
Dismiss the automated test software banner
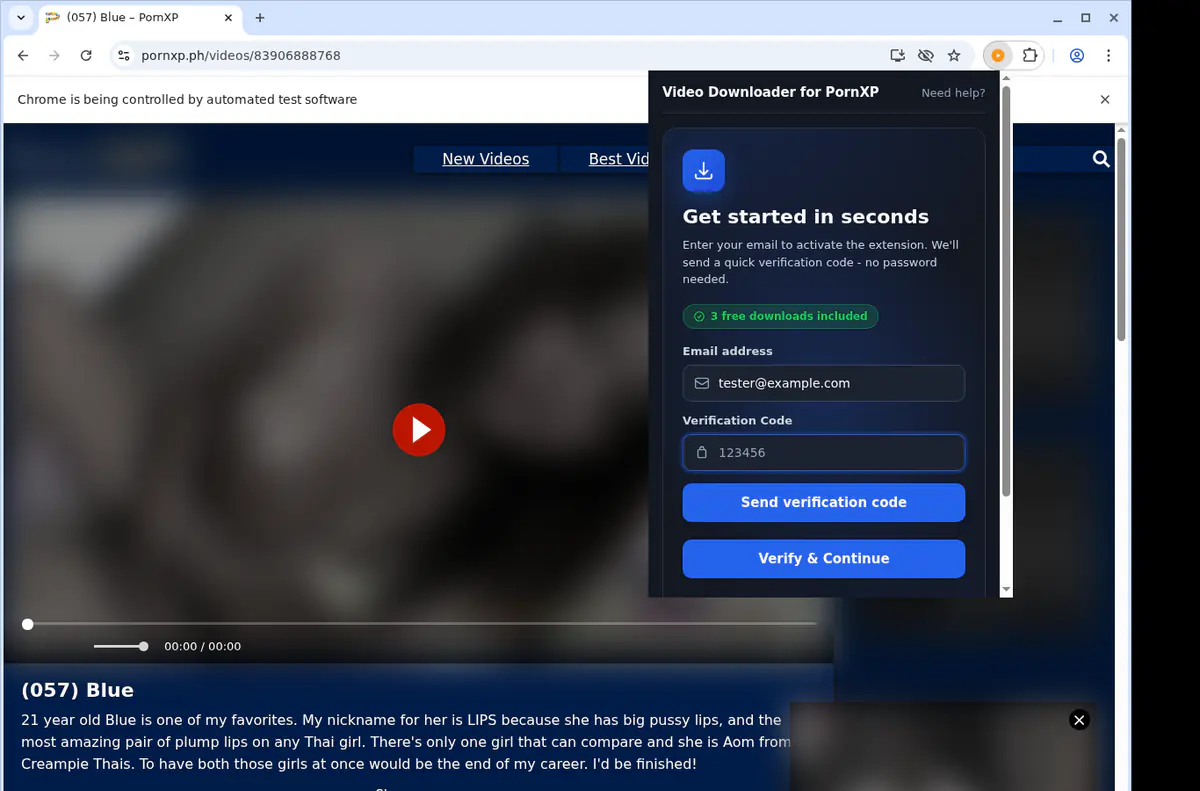point(1105,99)
